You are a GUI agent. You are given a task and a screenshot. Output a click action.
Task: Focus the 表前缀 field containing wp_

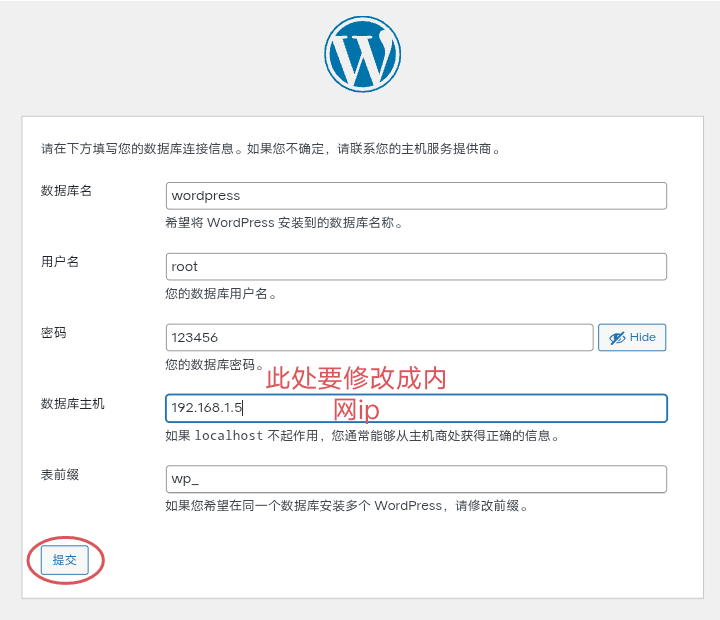[416, 479]
